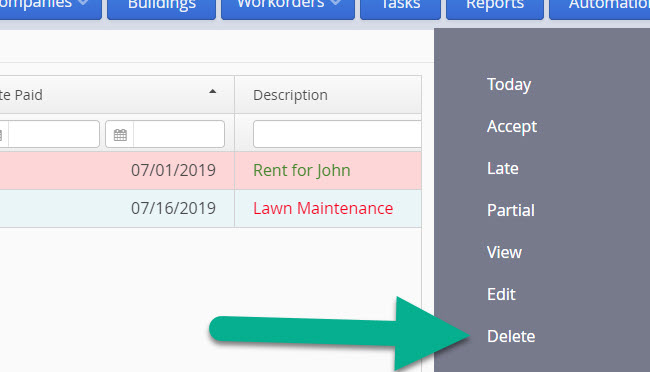Select Today in the side menu
Viewport: 650px width, 372px height.
[509, 85]
